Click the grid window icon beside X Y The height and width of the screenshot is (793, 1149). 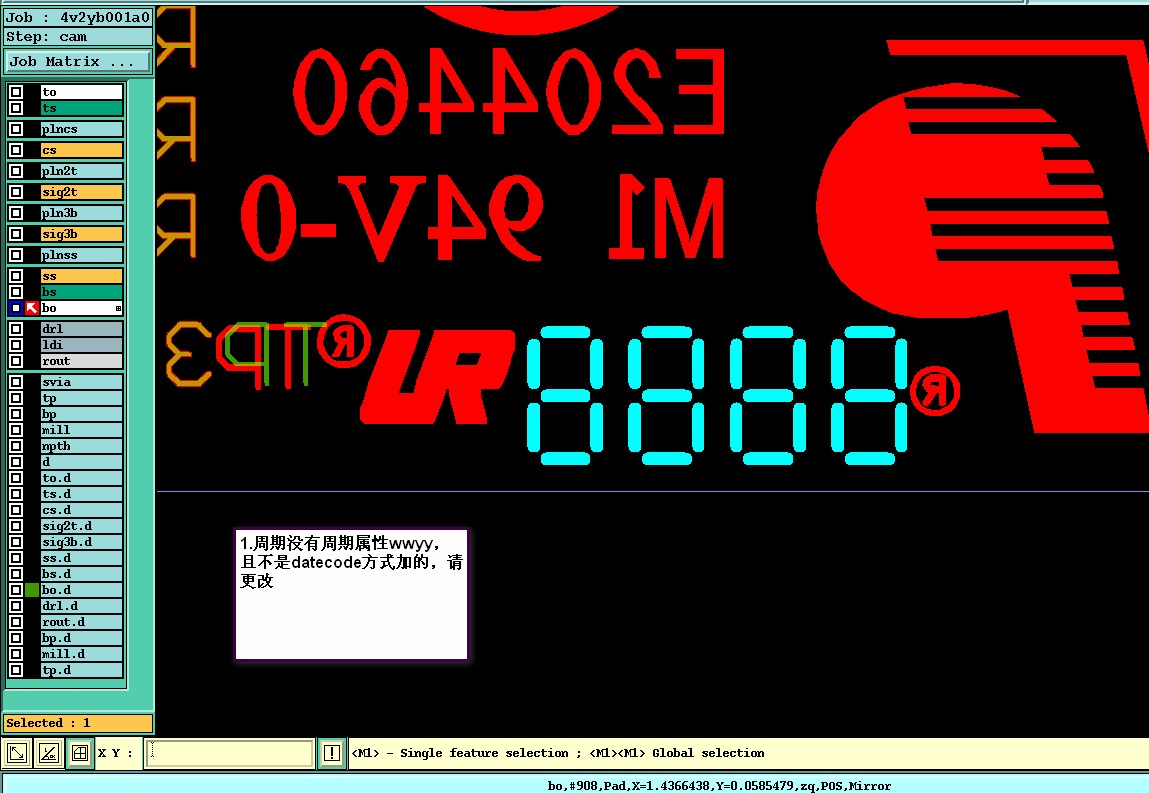(x=80, y=753)
